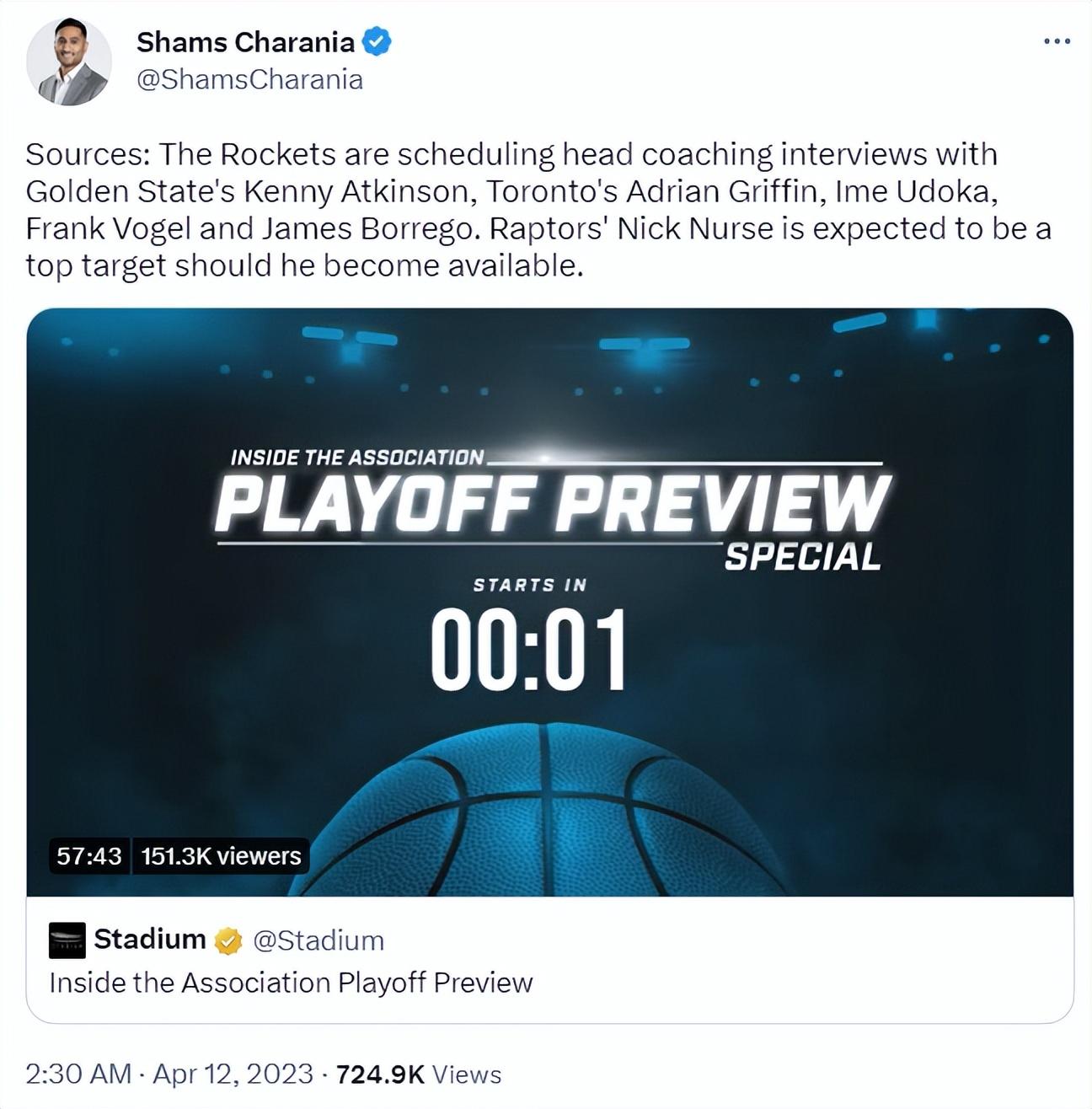Open the Stadium account name

click(x=150, y=939)
